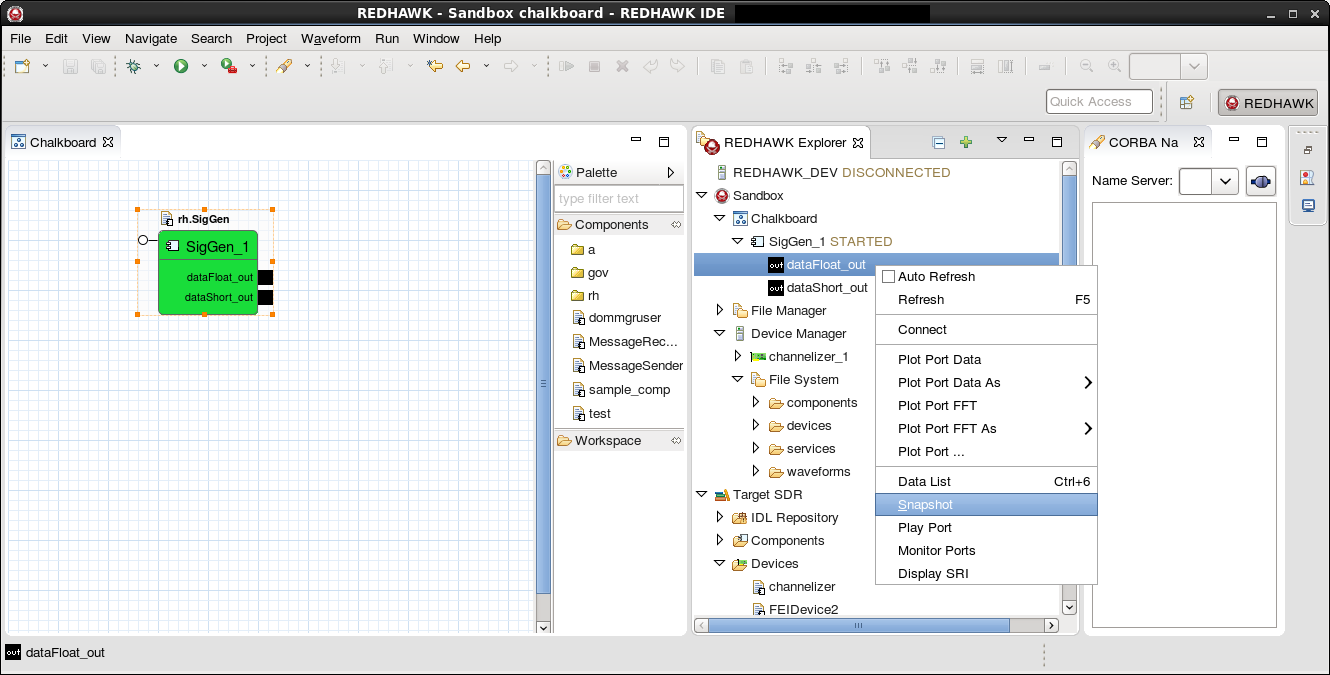Choose Plot Port FFT menu entry
The height and width of the screenshot is (675, 1330).
click(937, 406)
